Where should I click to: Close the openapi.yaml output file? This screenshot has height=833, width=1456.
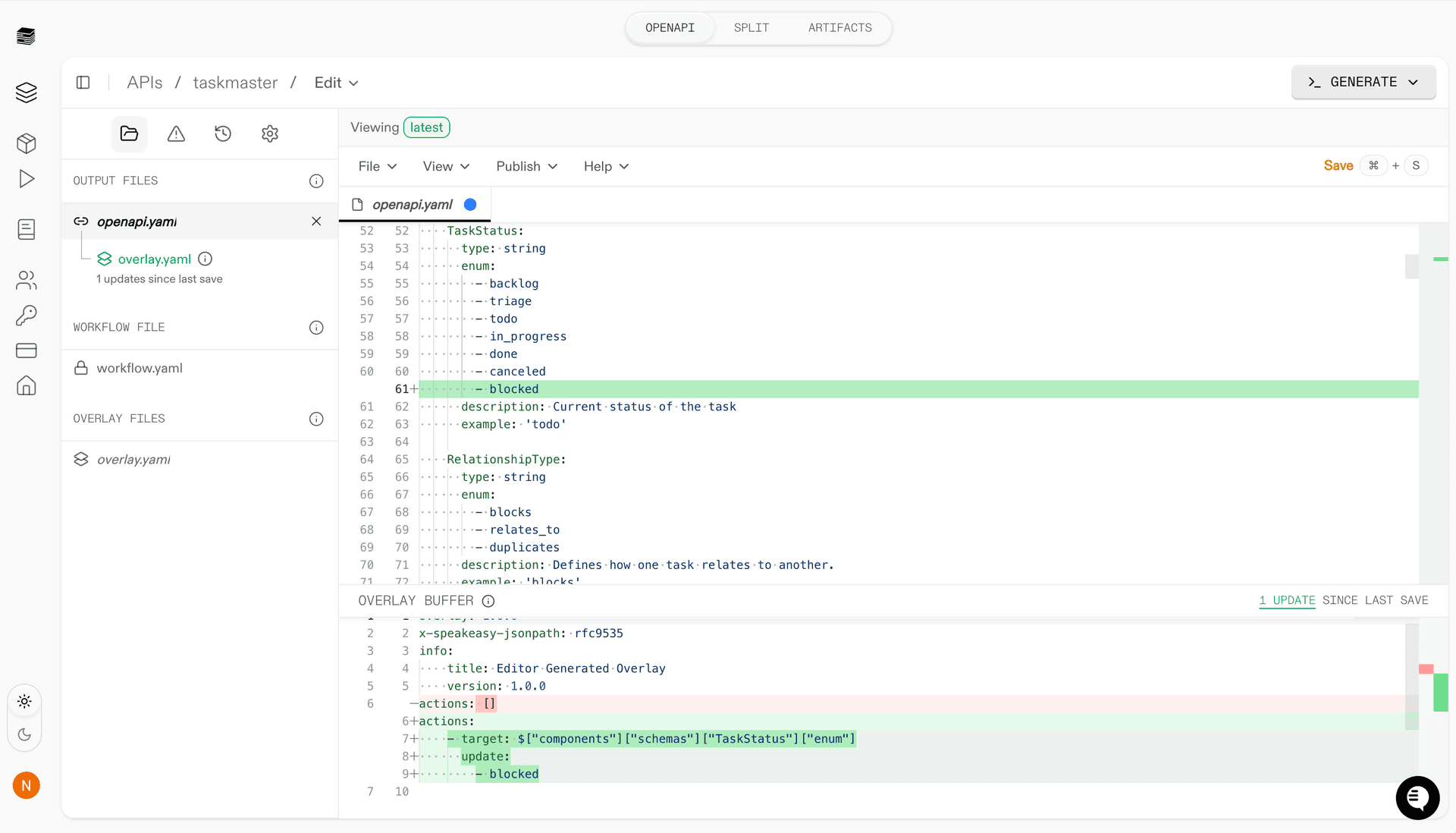click(316, 222)
